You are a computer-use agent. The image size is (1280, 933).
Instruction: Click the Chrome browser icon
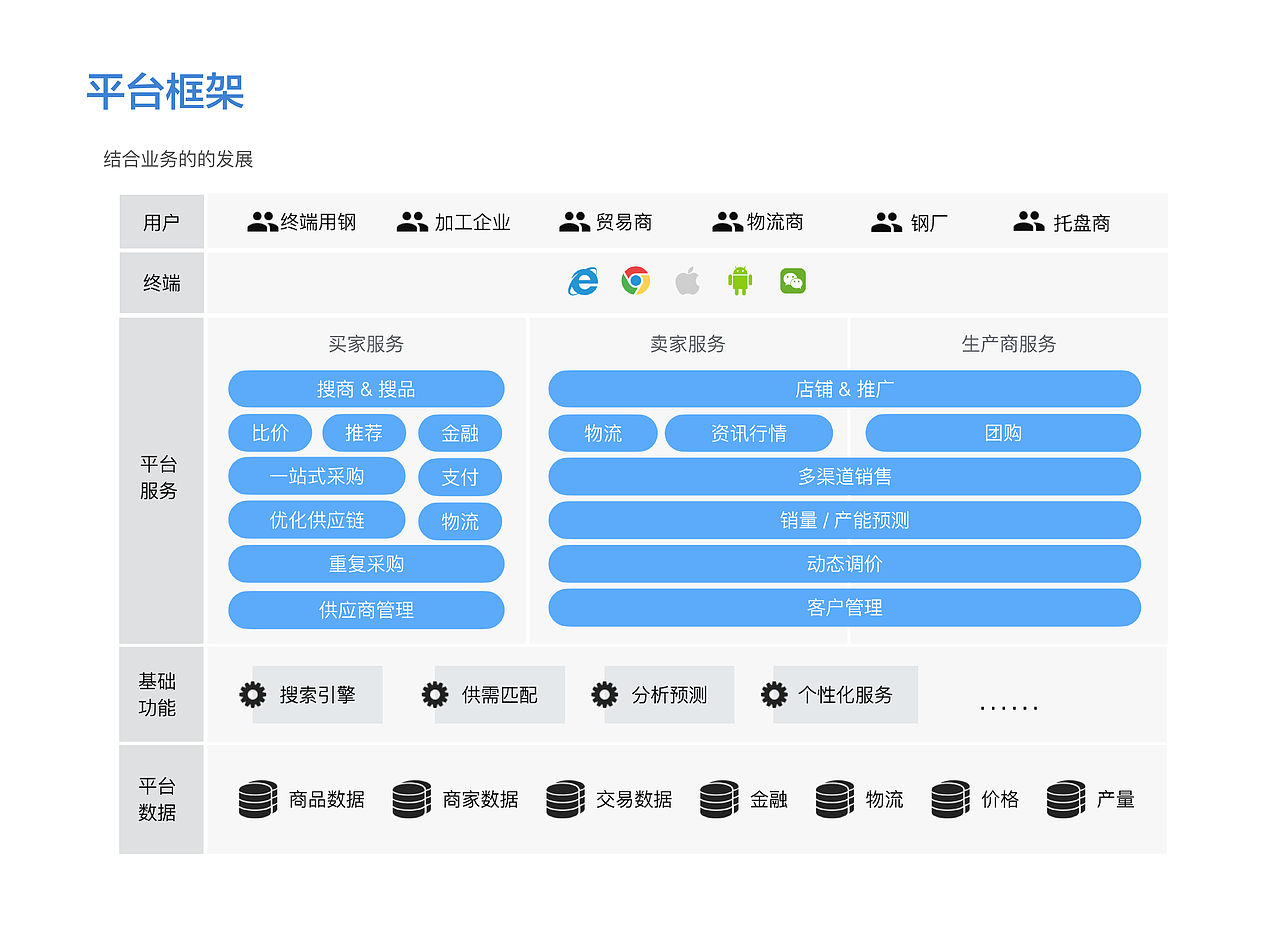pyautogui.click(x=636, y=281)
